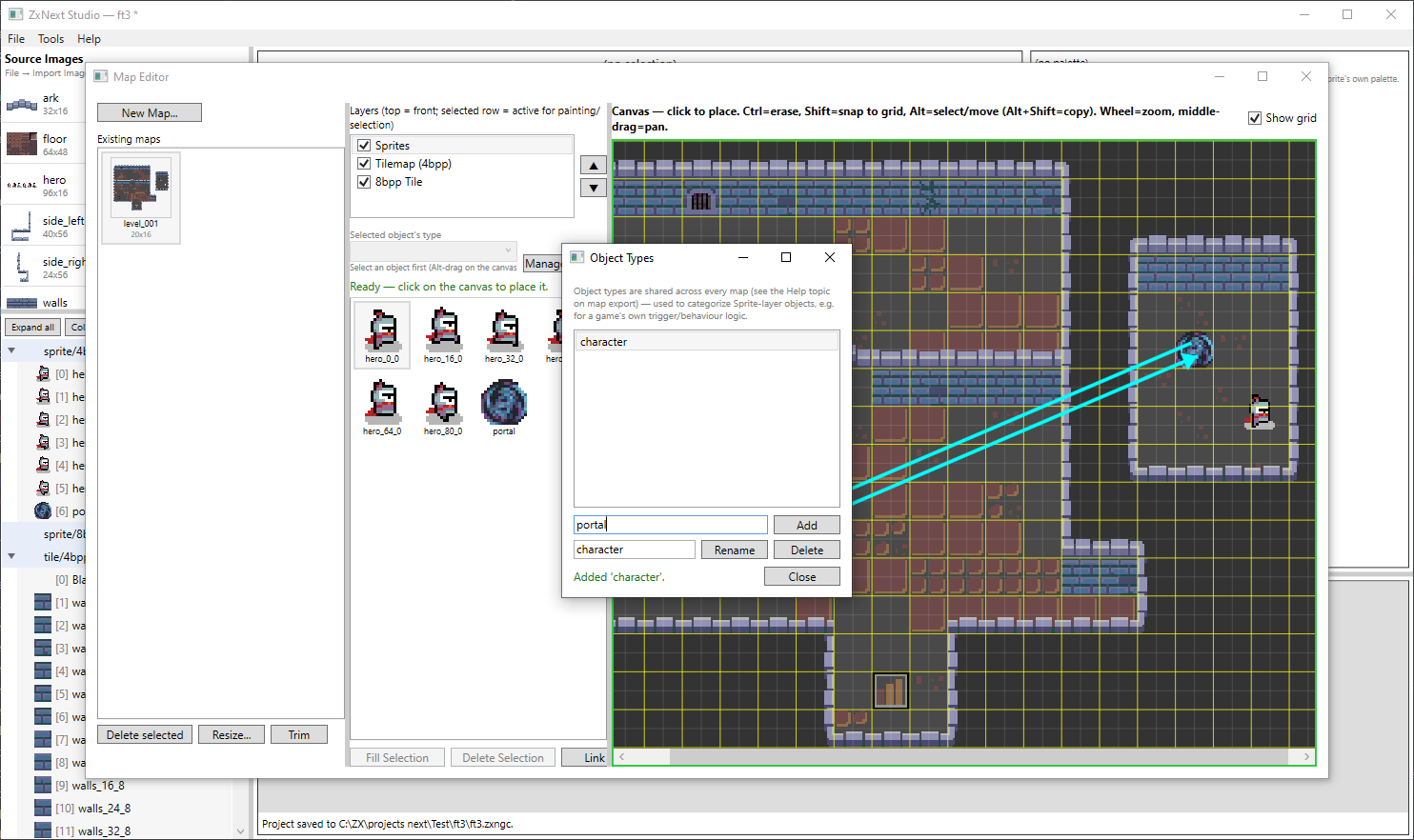Image resolution: width=1414 pixels, height=840 pixels.
Task: Uncheck the Show grid checkbox
Action: (1255, 118)
